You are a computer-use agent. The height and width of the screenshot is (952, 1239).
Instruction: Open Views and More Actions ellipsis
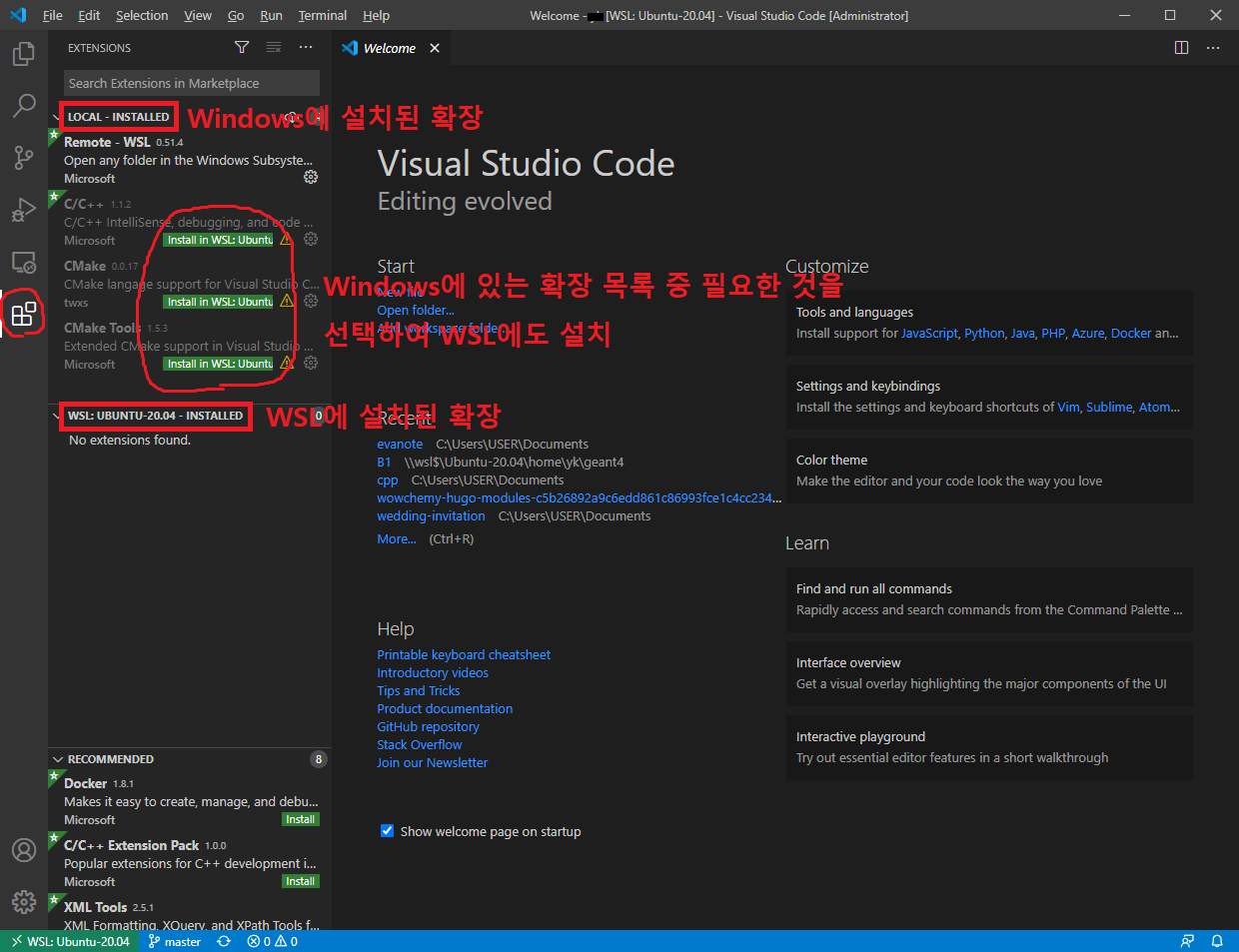click(x=306, y=48)
